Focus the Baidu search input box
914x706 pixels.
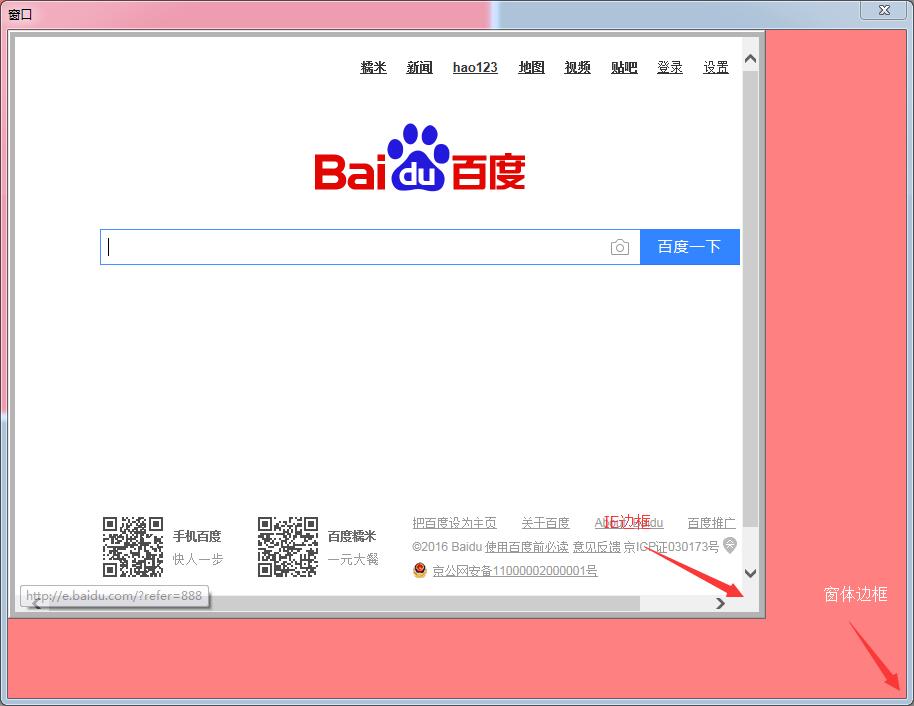pos(370,247)
